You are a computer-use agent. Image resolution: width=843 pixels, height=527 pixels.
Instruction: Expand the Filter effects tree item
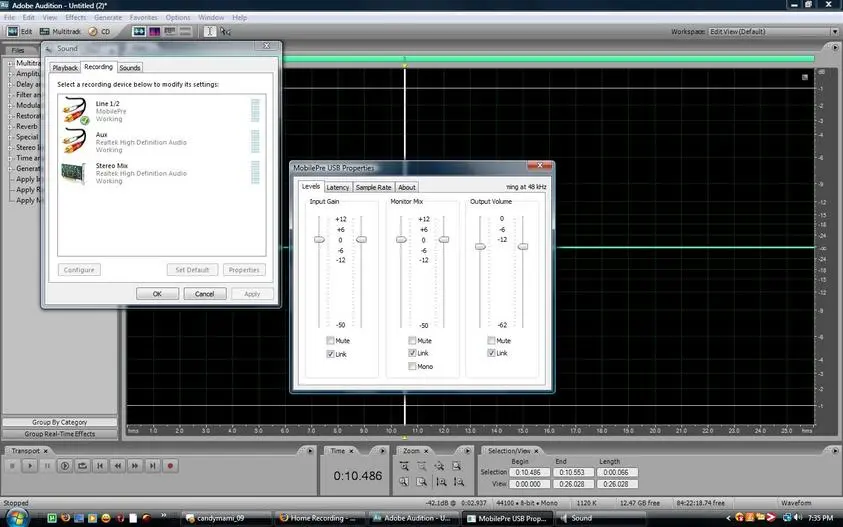point(10,95)
